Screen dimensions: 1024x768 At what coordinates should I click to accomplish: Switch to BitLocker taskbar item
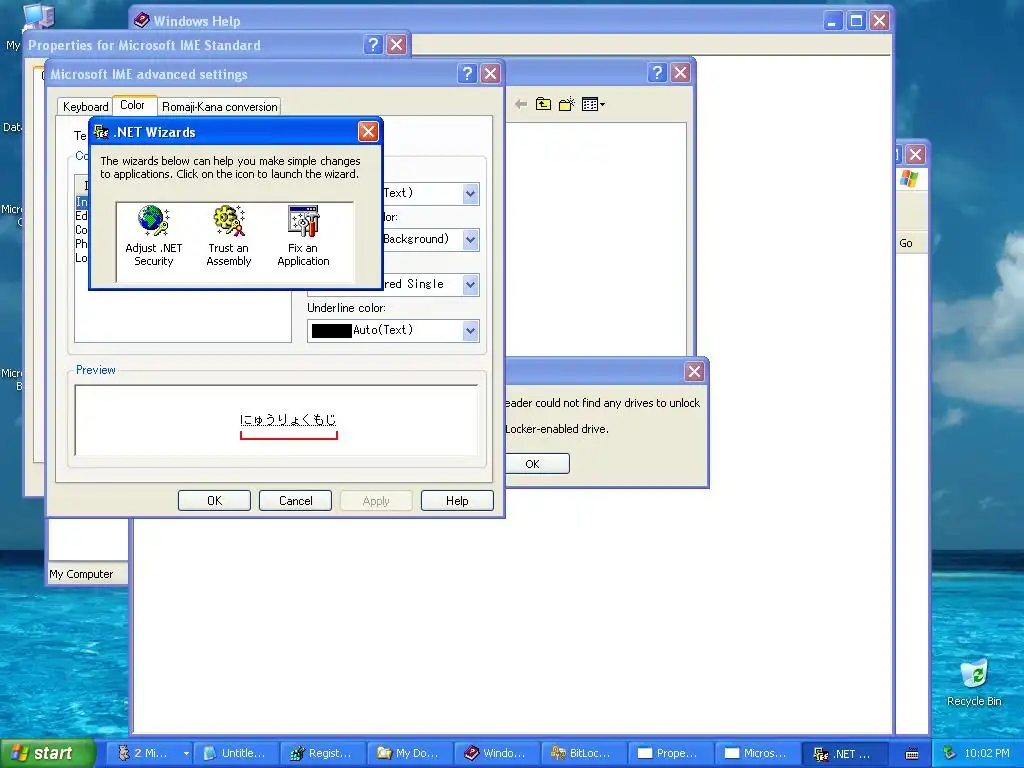pyautogui.click(x=583, y=754)
